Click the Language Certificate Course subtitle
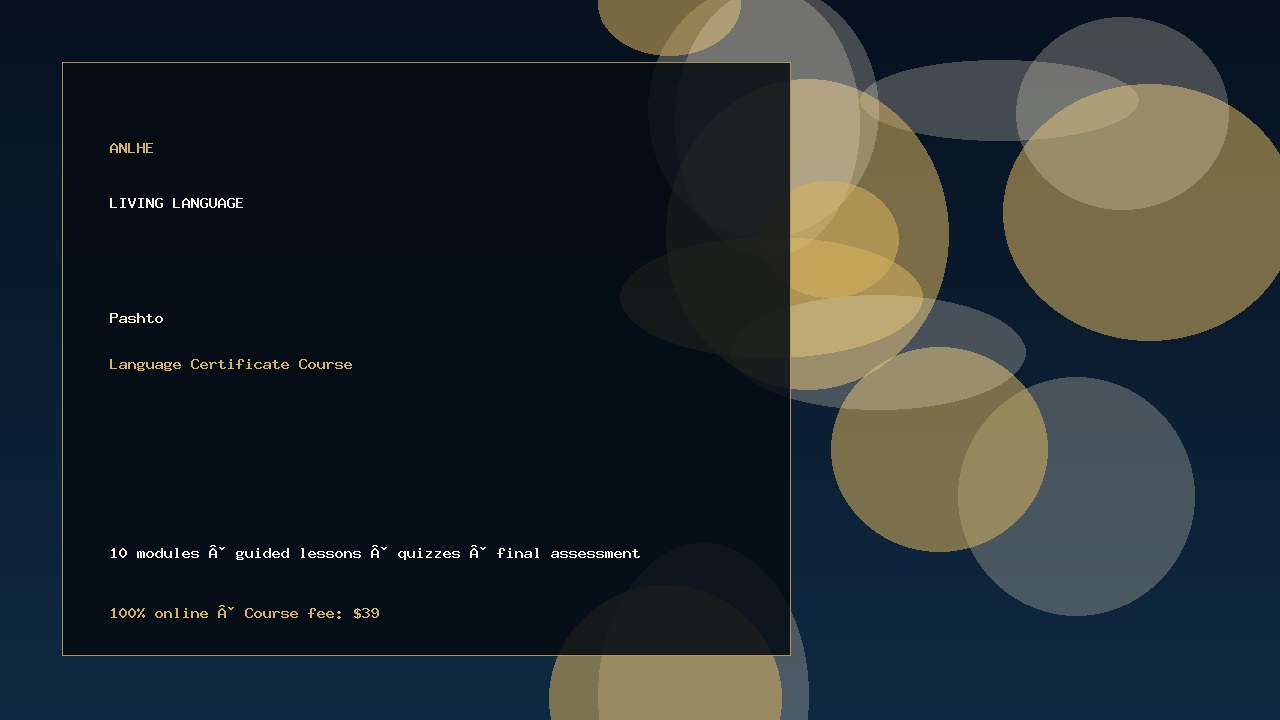 (231, 364)
